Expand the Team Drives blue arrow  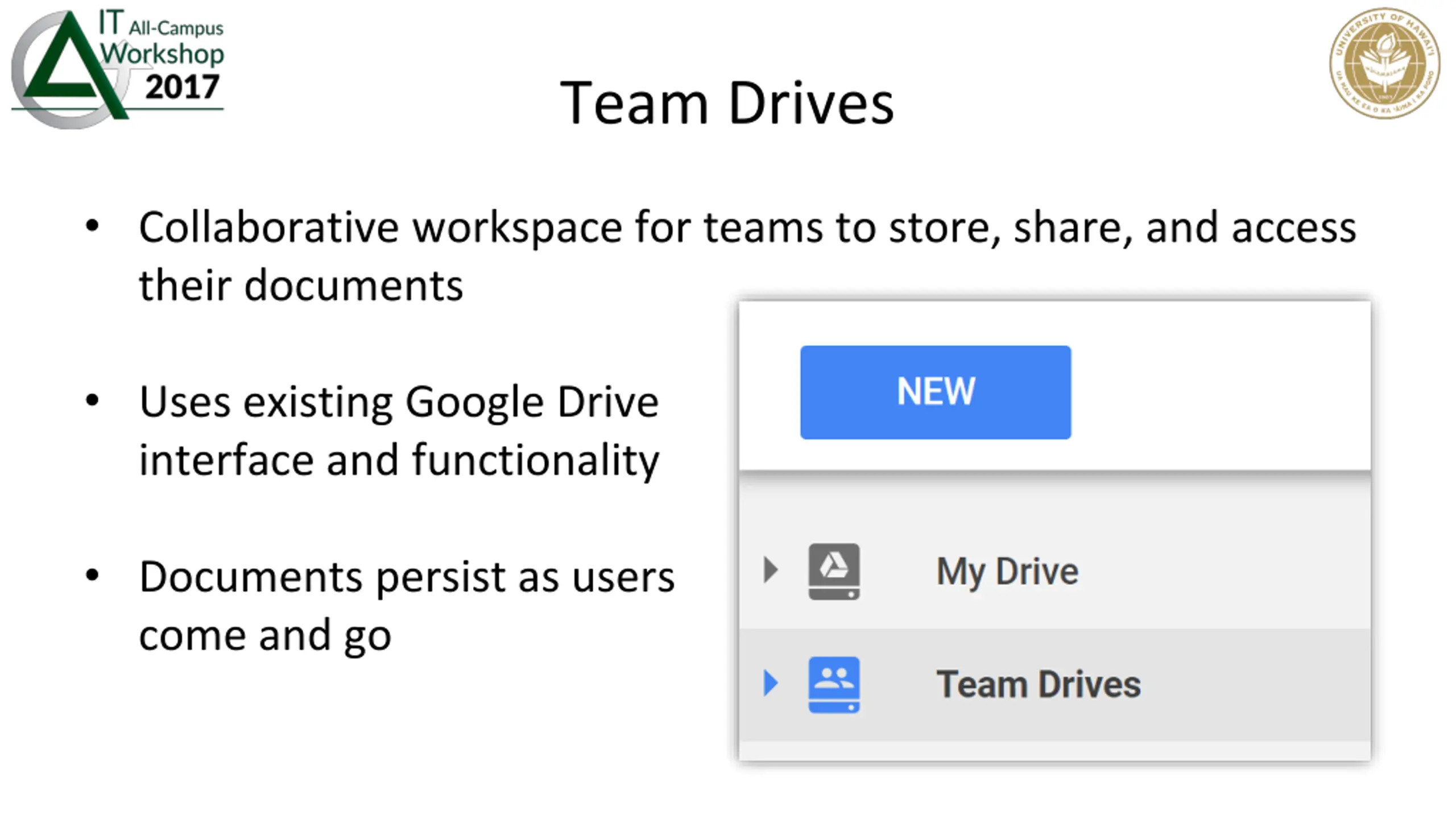[771, 683]
